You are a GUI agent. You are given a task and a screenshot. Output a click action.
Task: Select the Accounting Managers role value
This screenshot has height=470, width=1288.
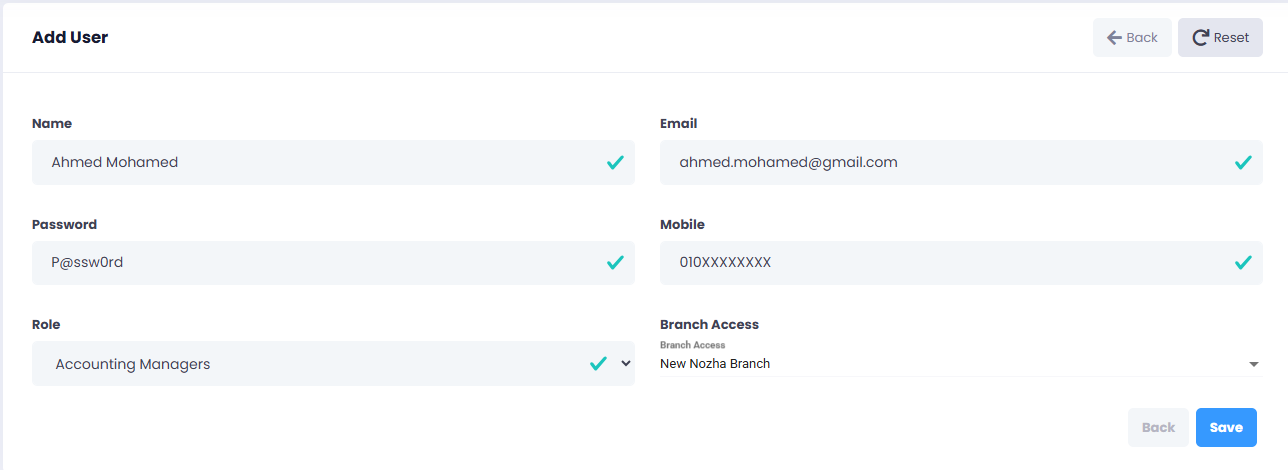[x=133, y=364]
